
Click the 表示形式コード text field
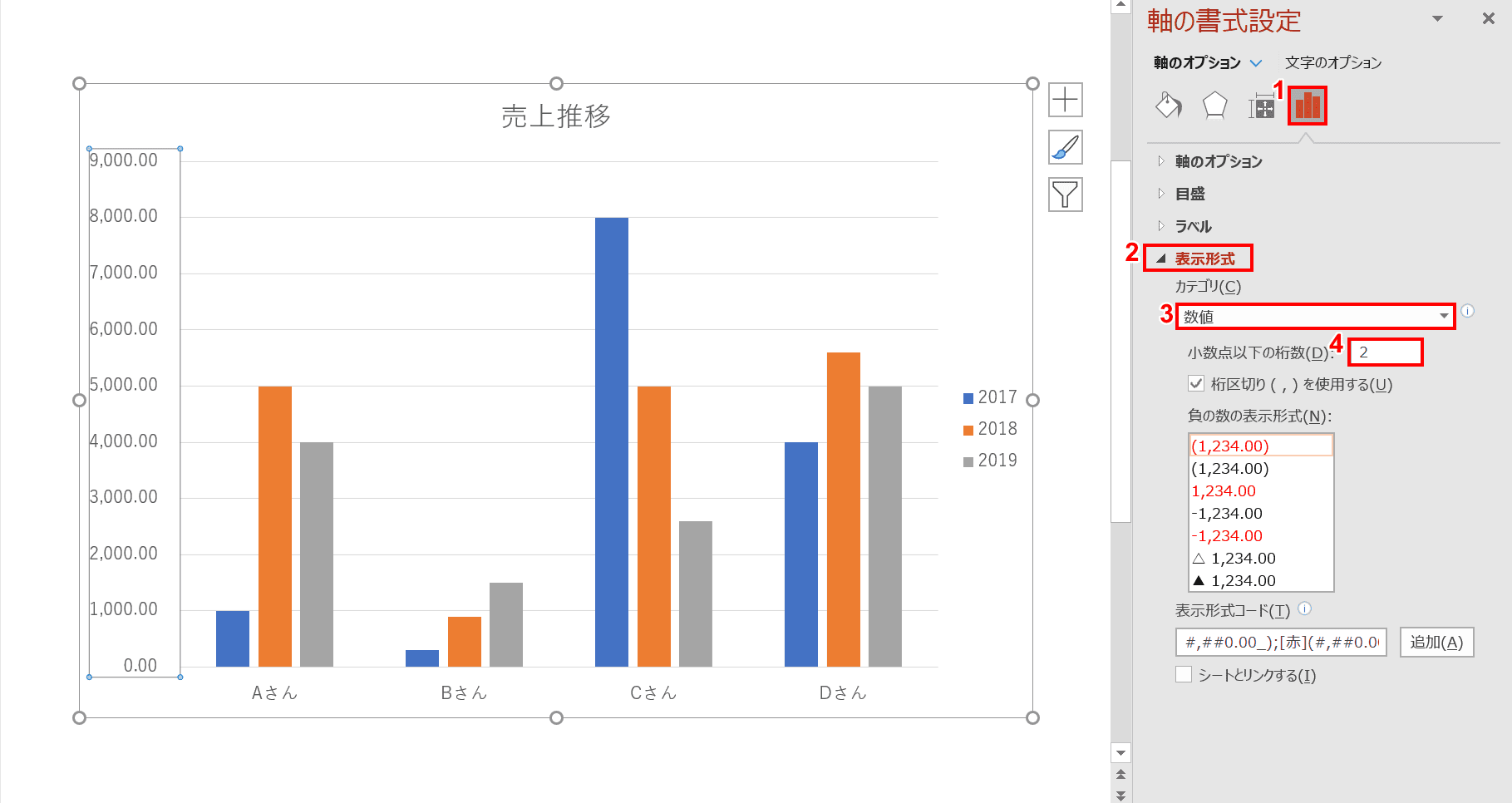(1281, 643)
